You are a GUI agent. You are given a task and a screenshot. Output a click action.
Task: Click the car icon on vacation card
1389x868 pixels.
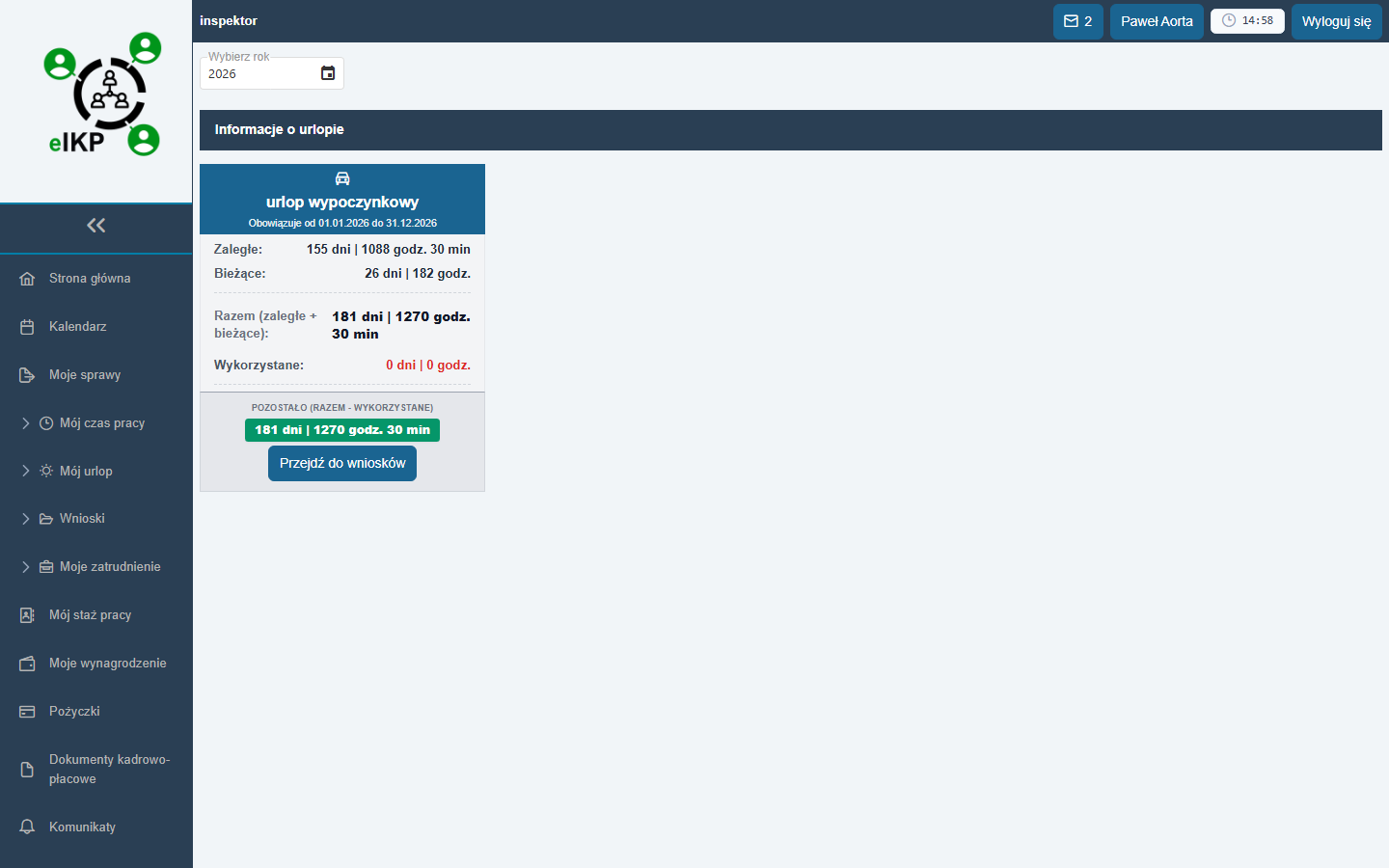click(342, 178)
